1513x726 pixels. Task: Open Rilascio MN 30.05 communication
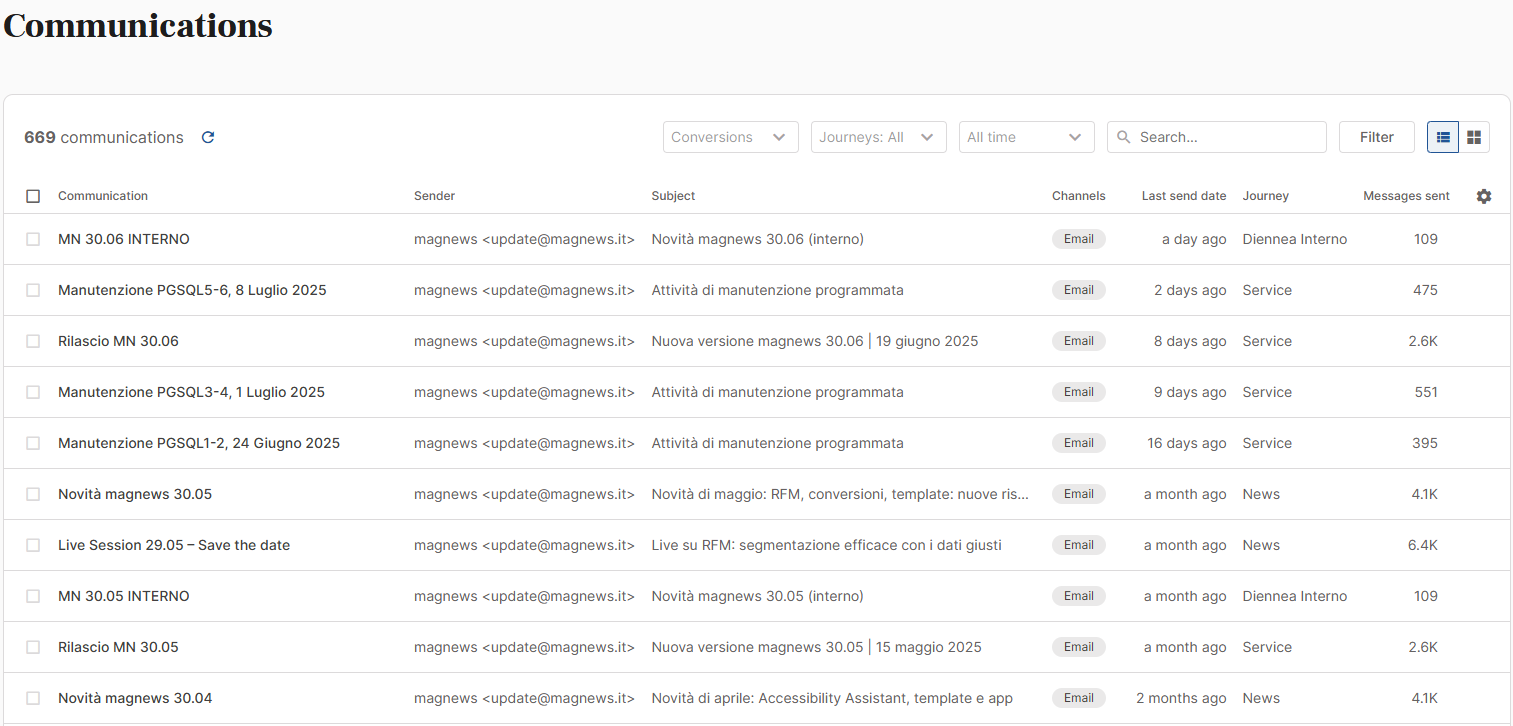118,647
